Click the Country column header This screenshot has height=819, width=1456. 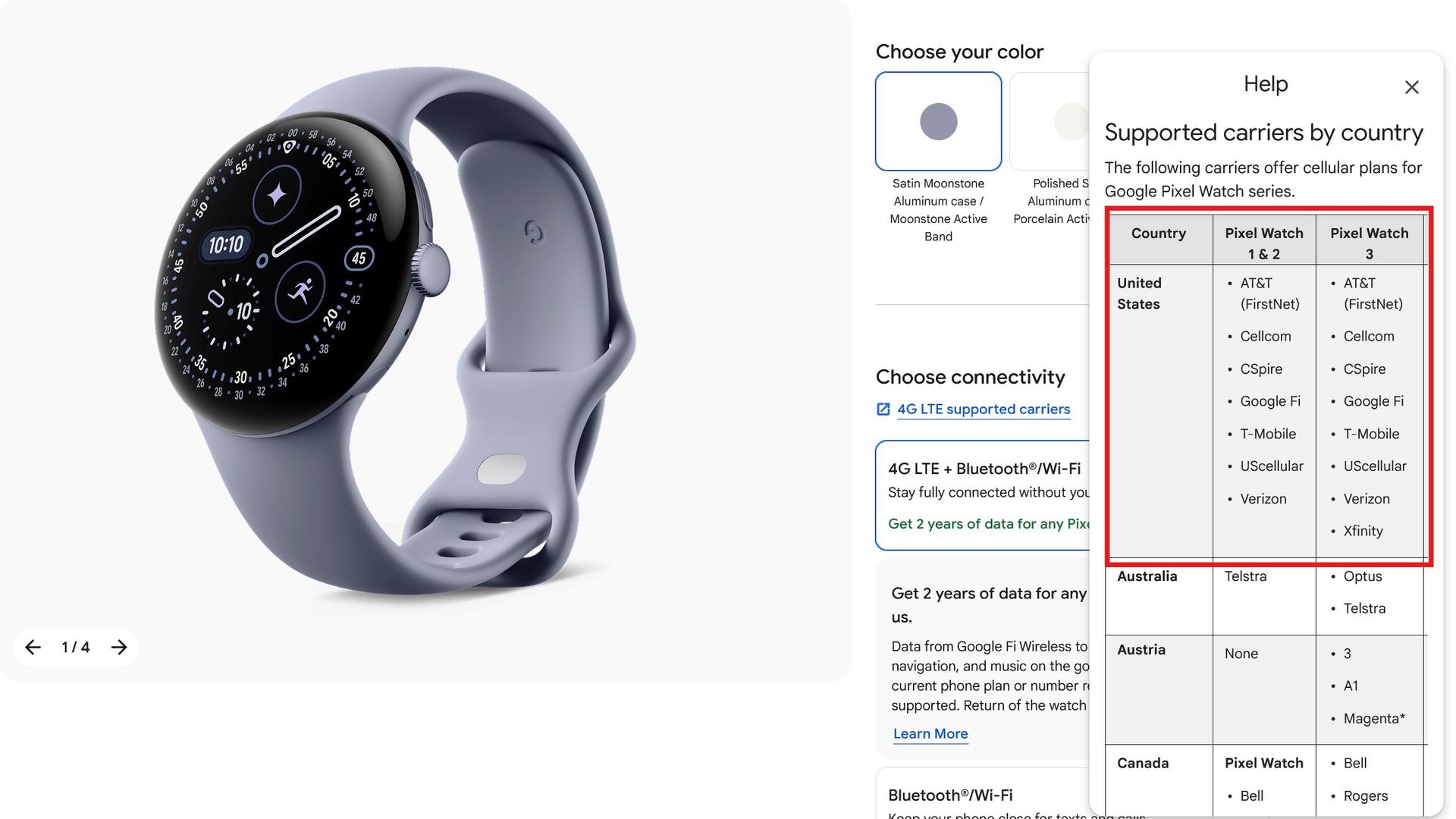click(x=1158, y=234)
